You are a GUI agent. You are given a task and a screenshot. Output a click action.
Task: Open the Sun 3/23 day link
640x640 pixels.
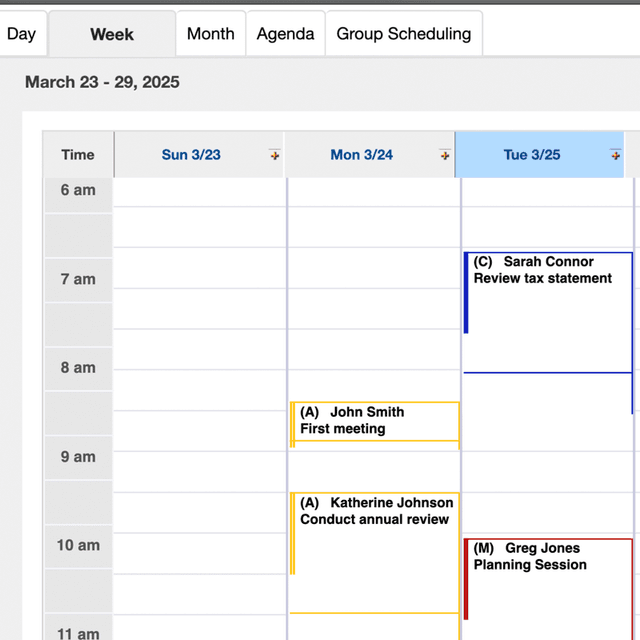(191, 155)
